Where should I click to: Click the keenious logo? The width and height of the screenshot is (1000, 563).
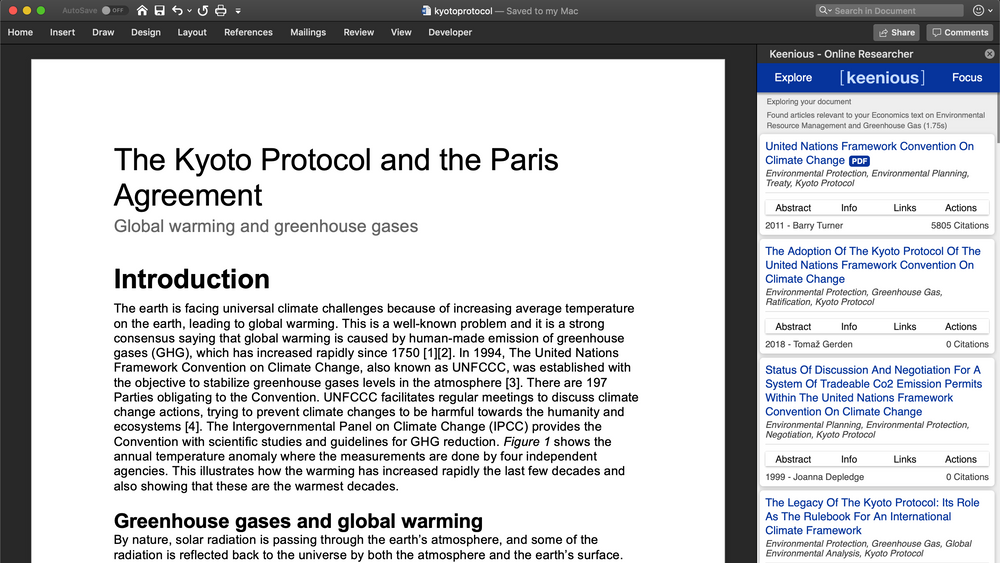(x=882, y=78)
